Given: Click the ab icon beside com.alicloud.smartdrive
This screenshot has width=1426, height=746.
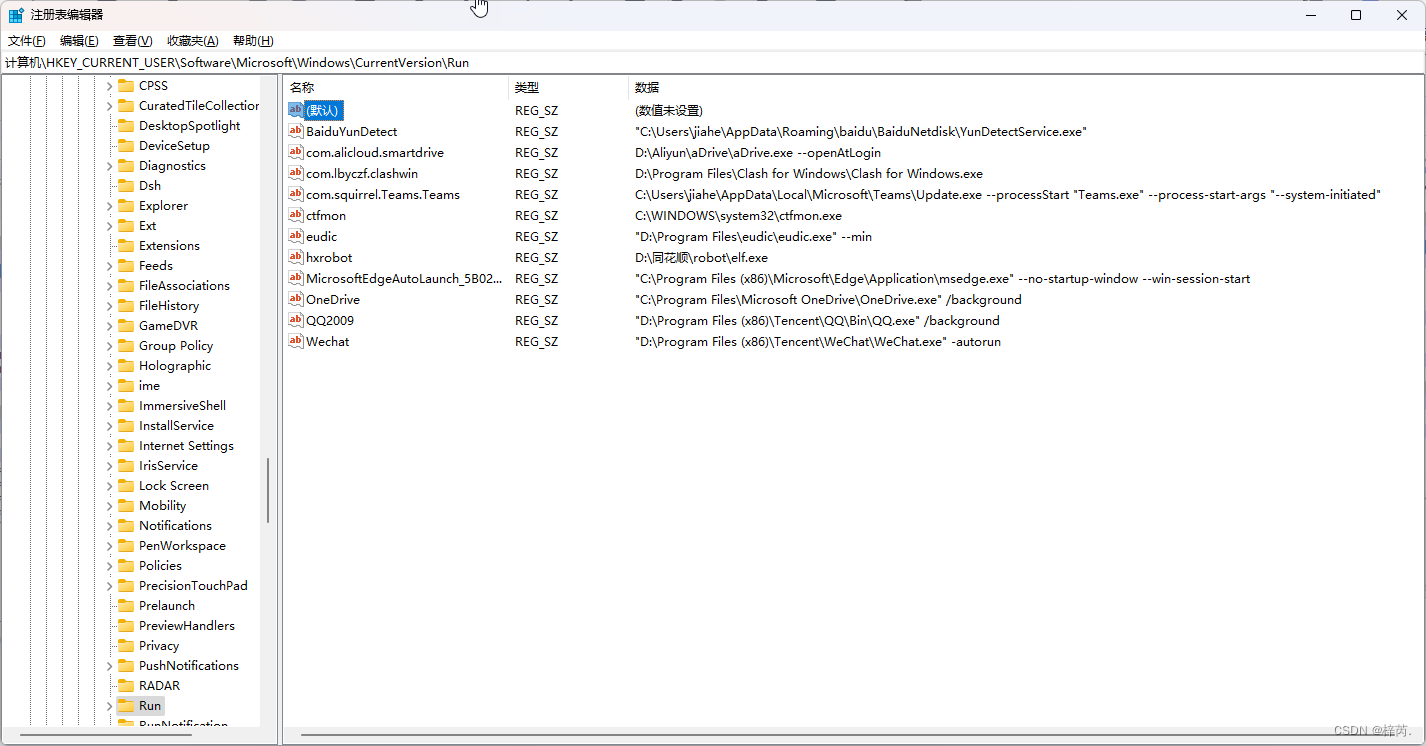Looking at the screenshot, I should 296,152.
